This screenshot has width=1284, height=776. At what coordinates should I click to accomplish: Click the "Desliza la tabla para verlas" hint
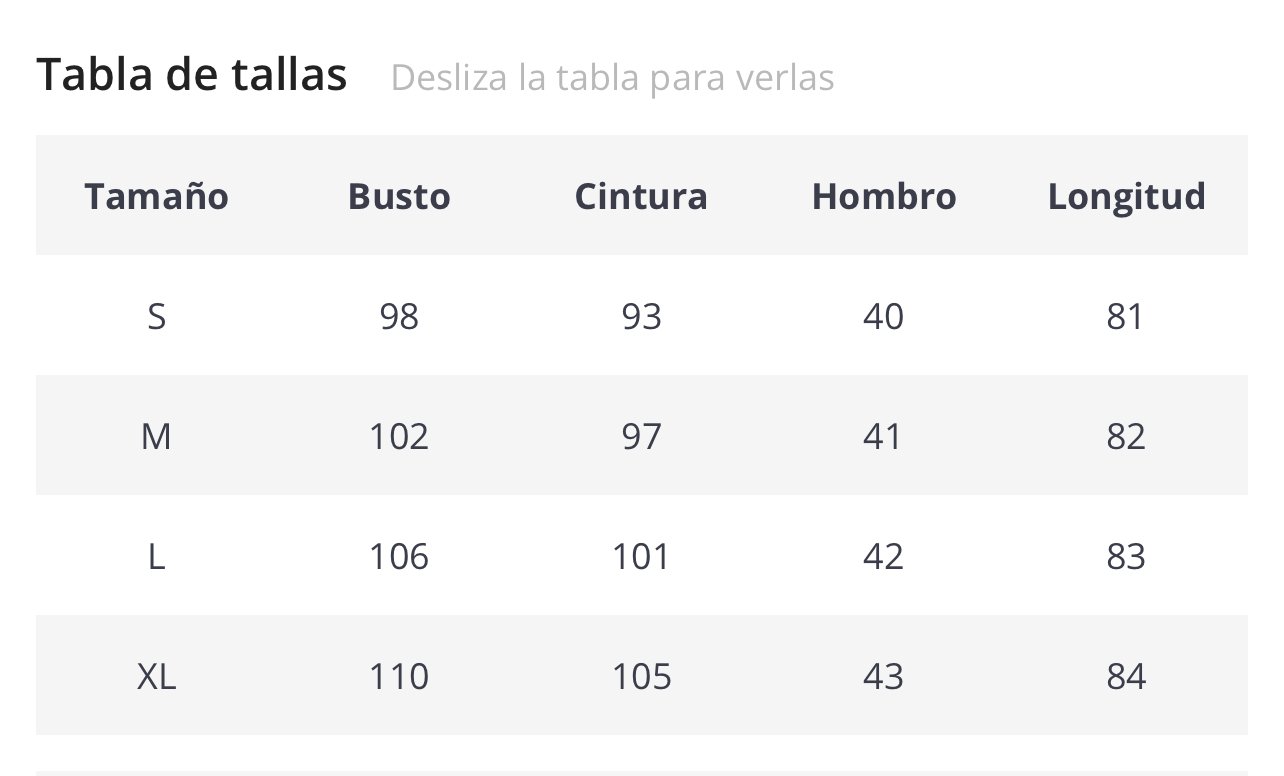(x=612, y=77)
